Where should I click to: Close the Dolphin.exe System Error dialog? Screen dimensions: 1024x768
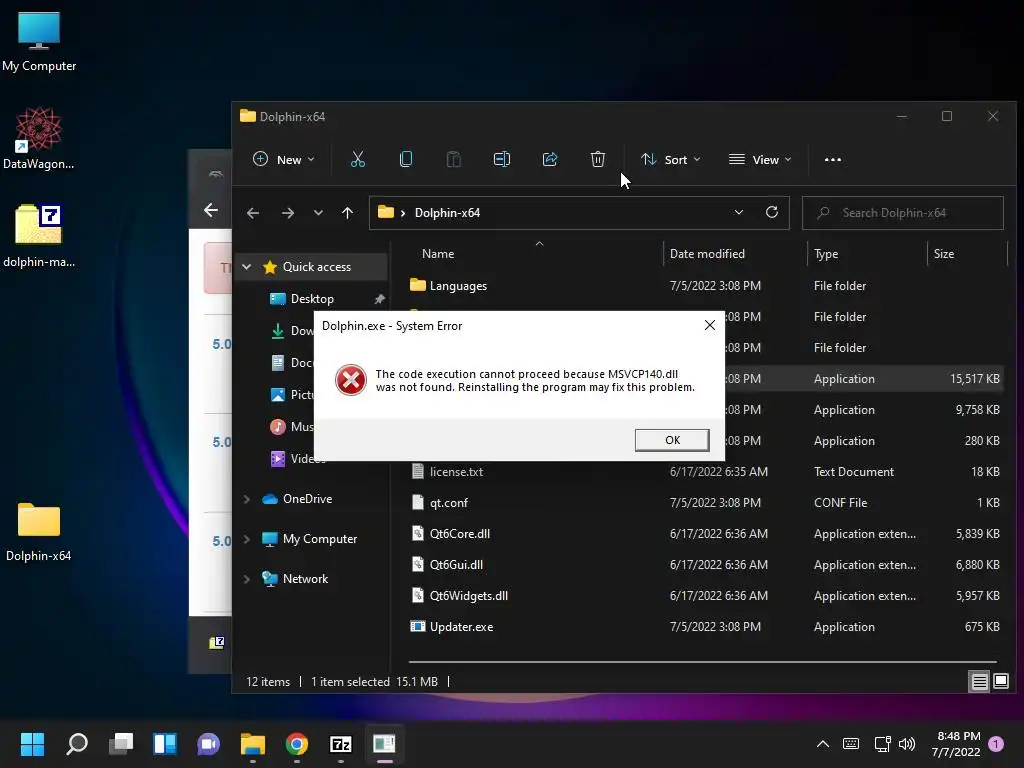click(x=710, y=325)
